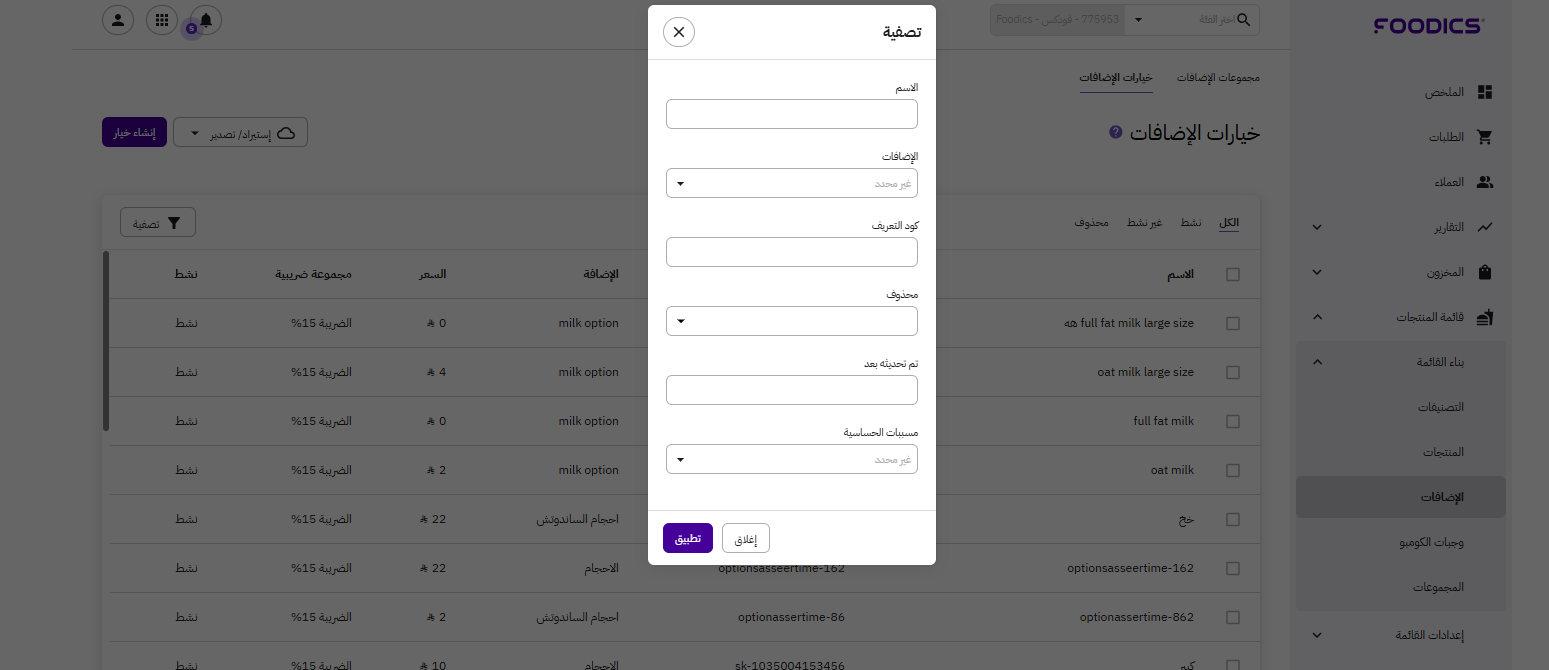Switch to مجموعات الإضافات tab

(x=1218, y=78)
